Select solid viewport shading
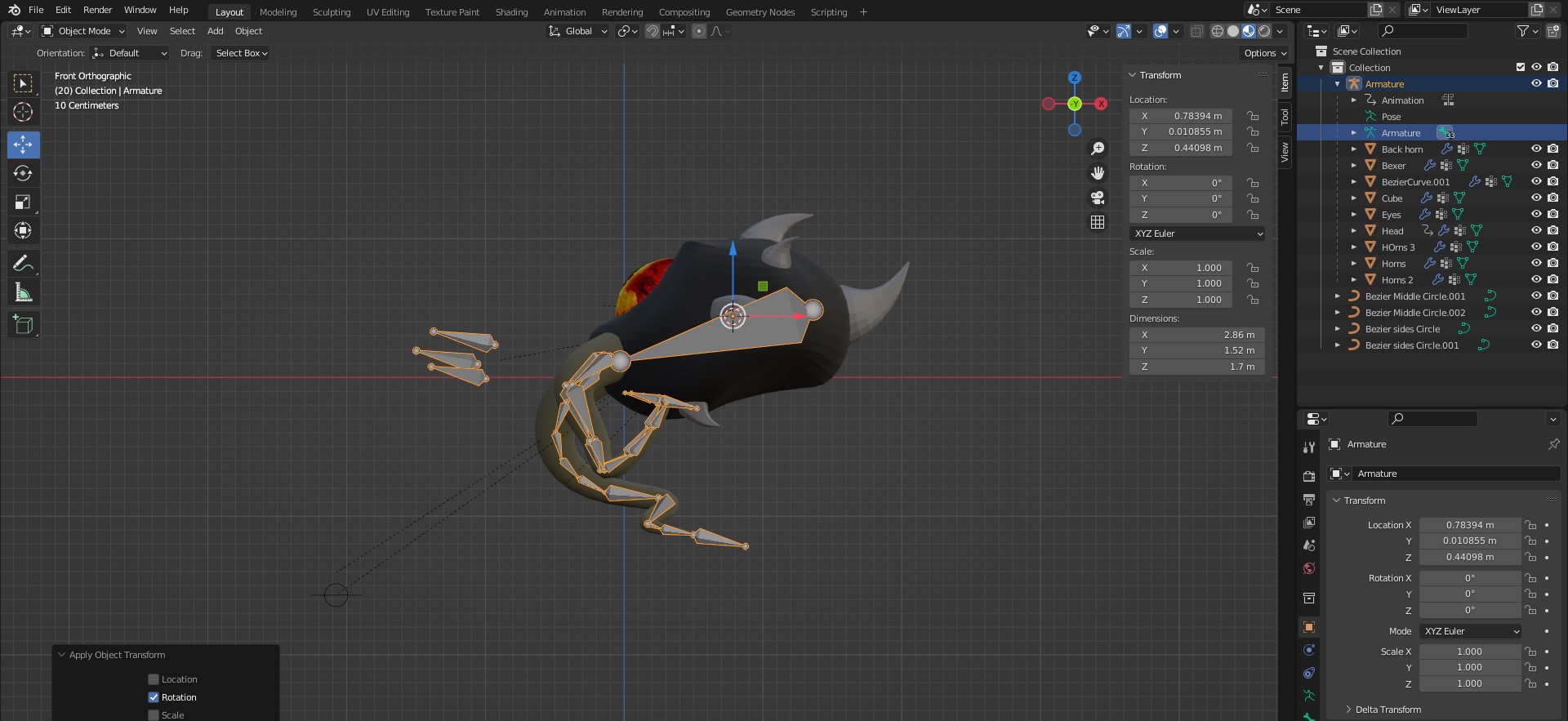The image size is (1568, 721). tap(1233, 31)
